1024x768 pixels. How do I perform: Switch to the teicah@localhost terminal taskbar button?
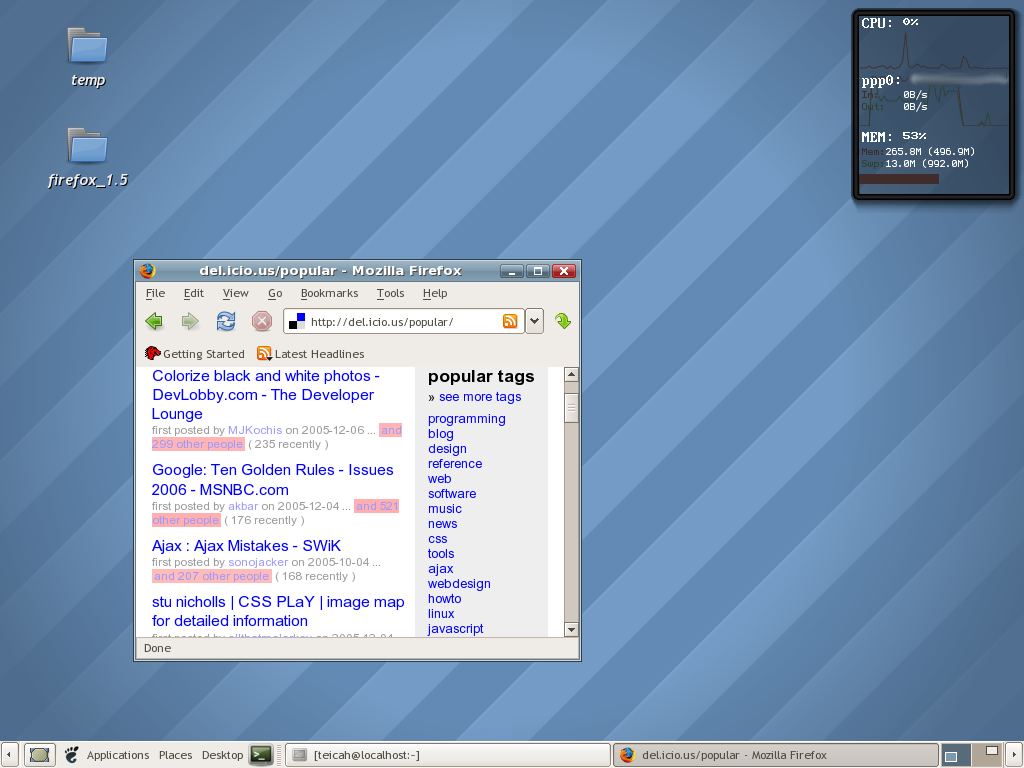pyautogui.click(x=448, y=755)
